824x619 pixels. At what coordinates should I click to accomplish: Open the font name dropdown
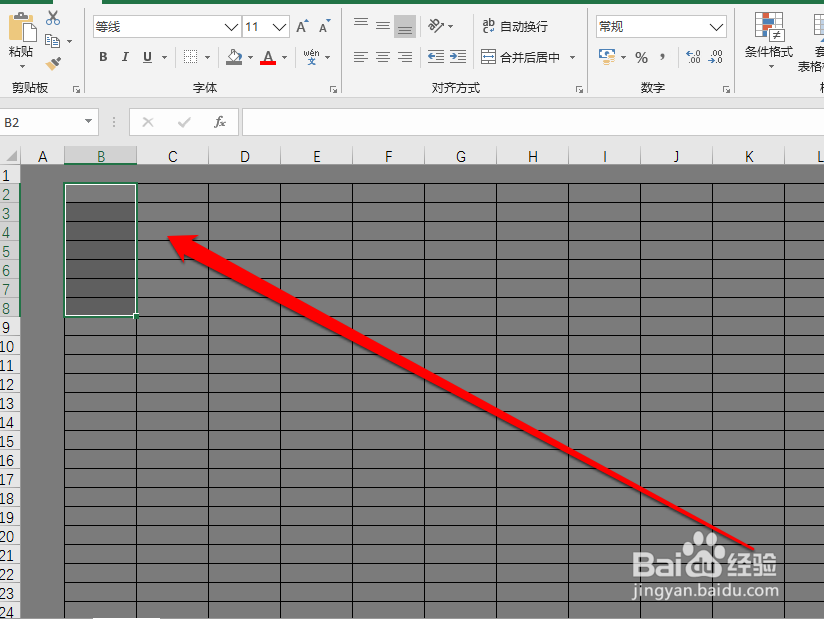pyautogui.click(x=232, y=26)
